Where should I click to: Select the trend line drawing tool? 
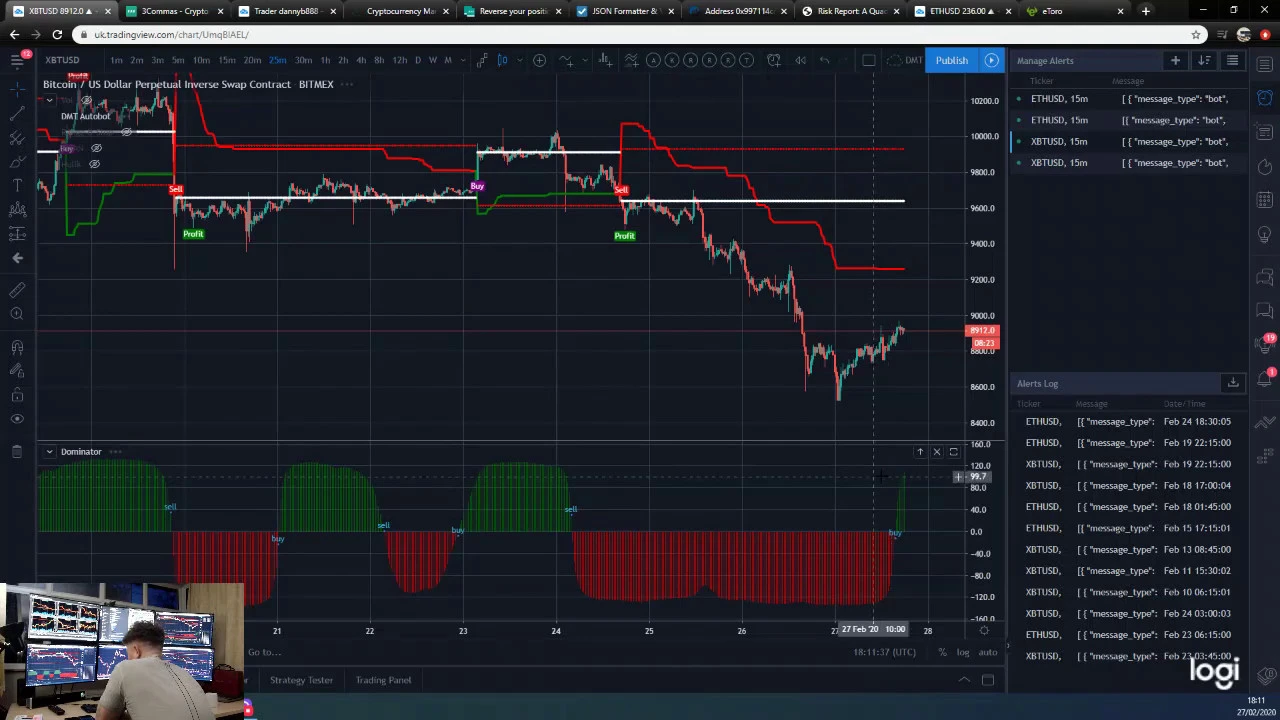click(17, 114)
